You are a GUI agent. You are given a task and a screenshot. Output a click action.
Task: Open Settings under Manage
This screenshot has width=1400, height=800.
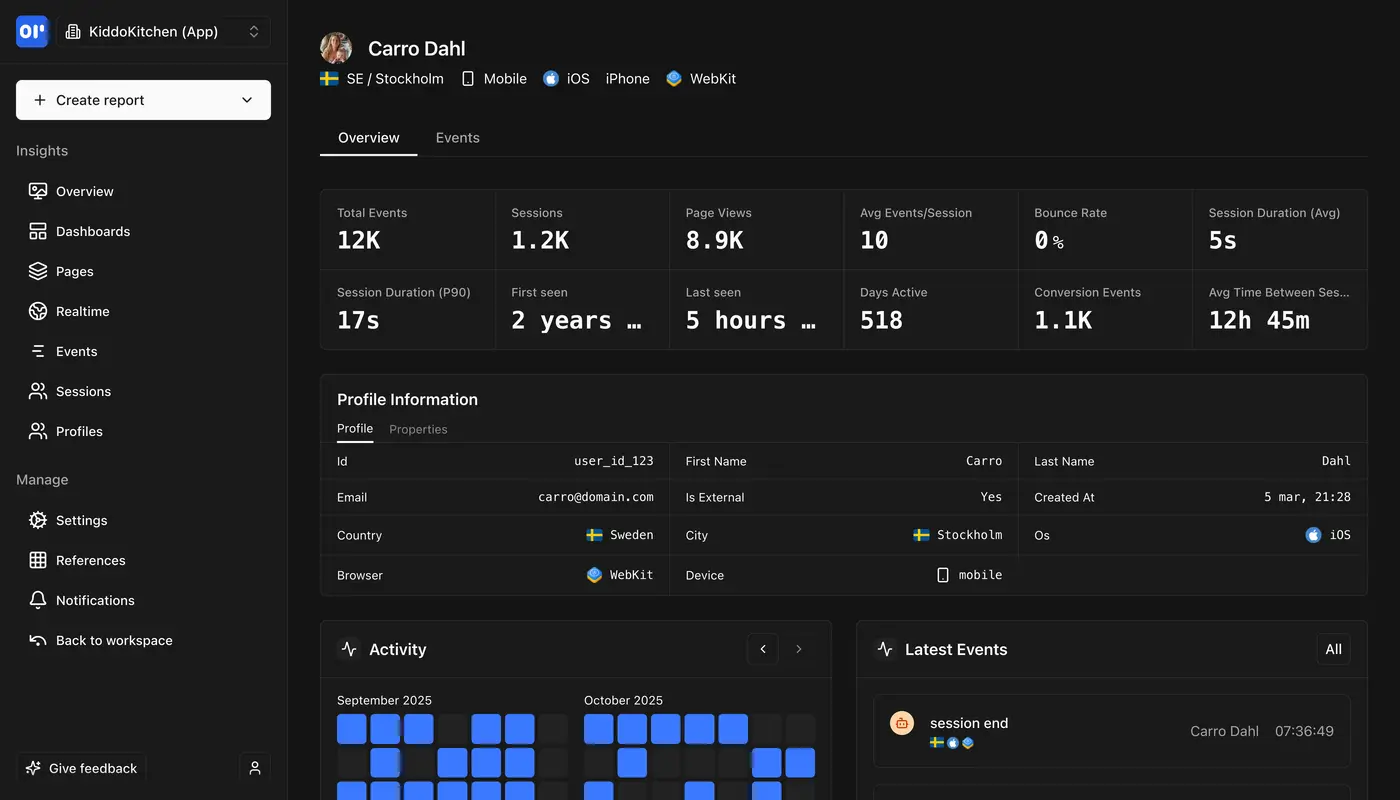click(x=80, y=520)
